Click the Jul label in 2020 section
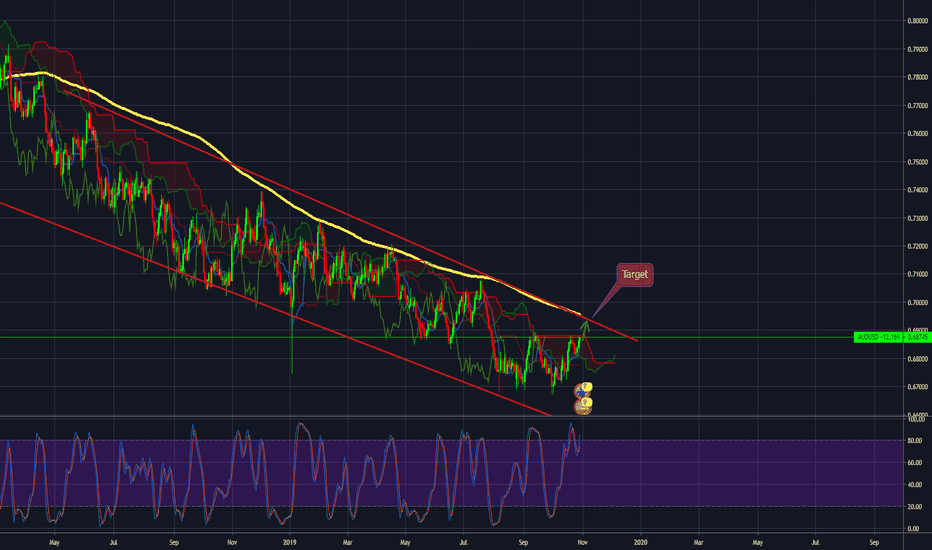The height and width of the screenshot is (550, 932). click(816, 542)
